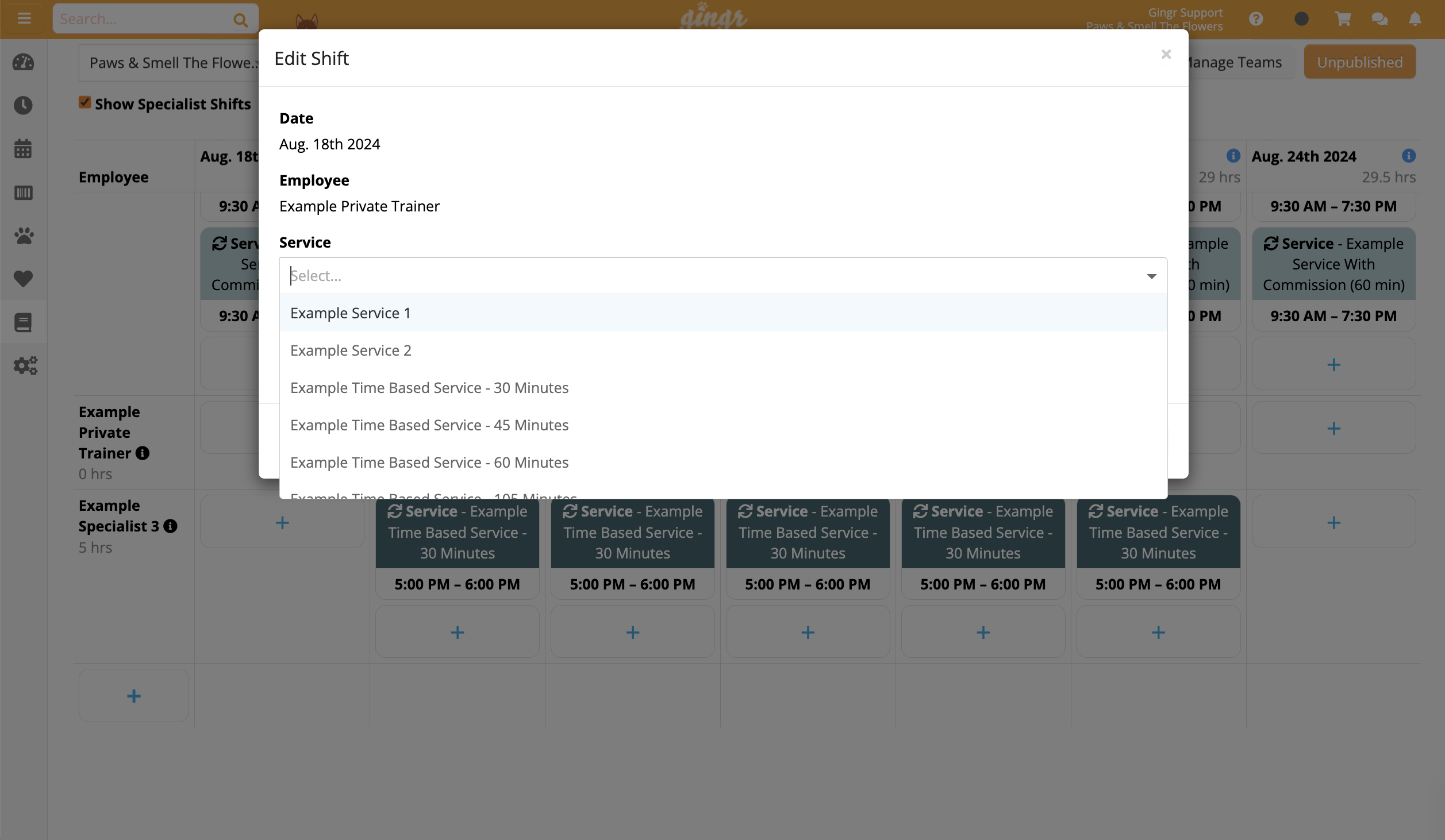
Task: Click the dark circle status icon
Action: [x=1302, y=19]
